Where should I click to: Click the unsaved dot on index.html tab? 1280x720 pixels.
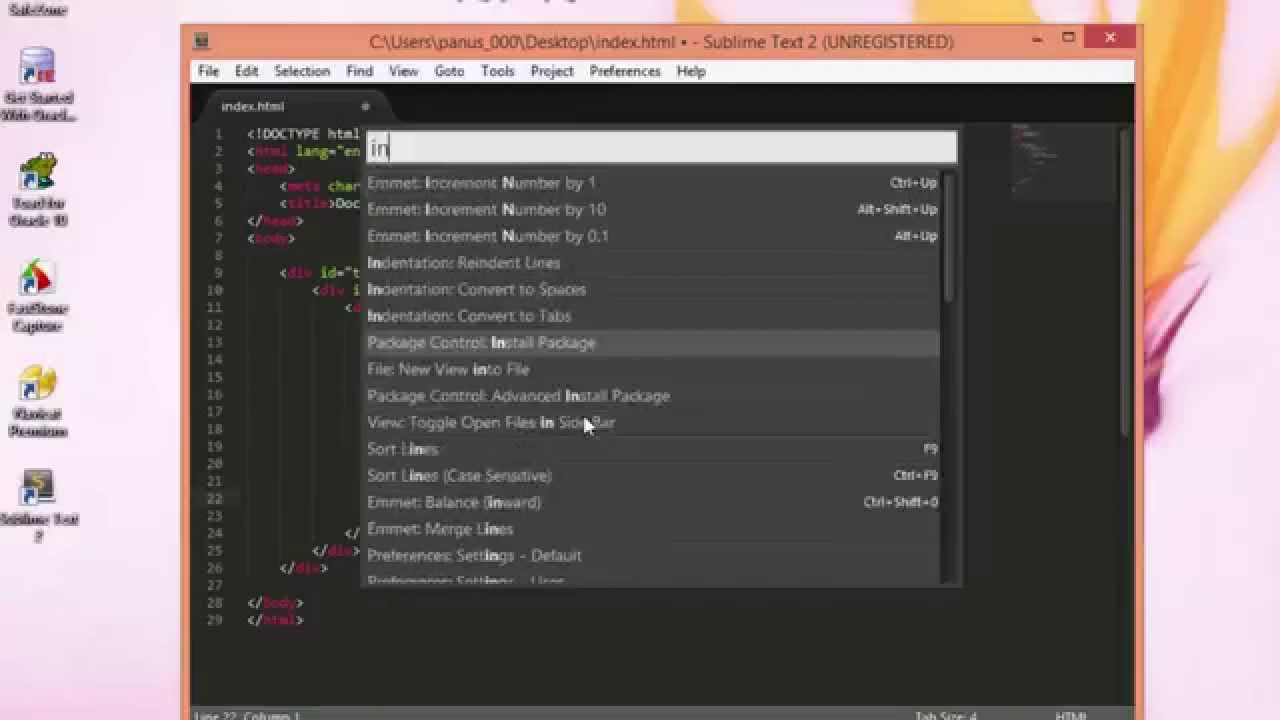click(x=365, y=106)
